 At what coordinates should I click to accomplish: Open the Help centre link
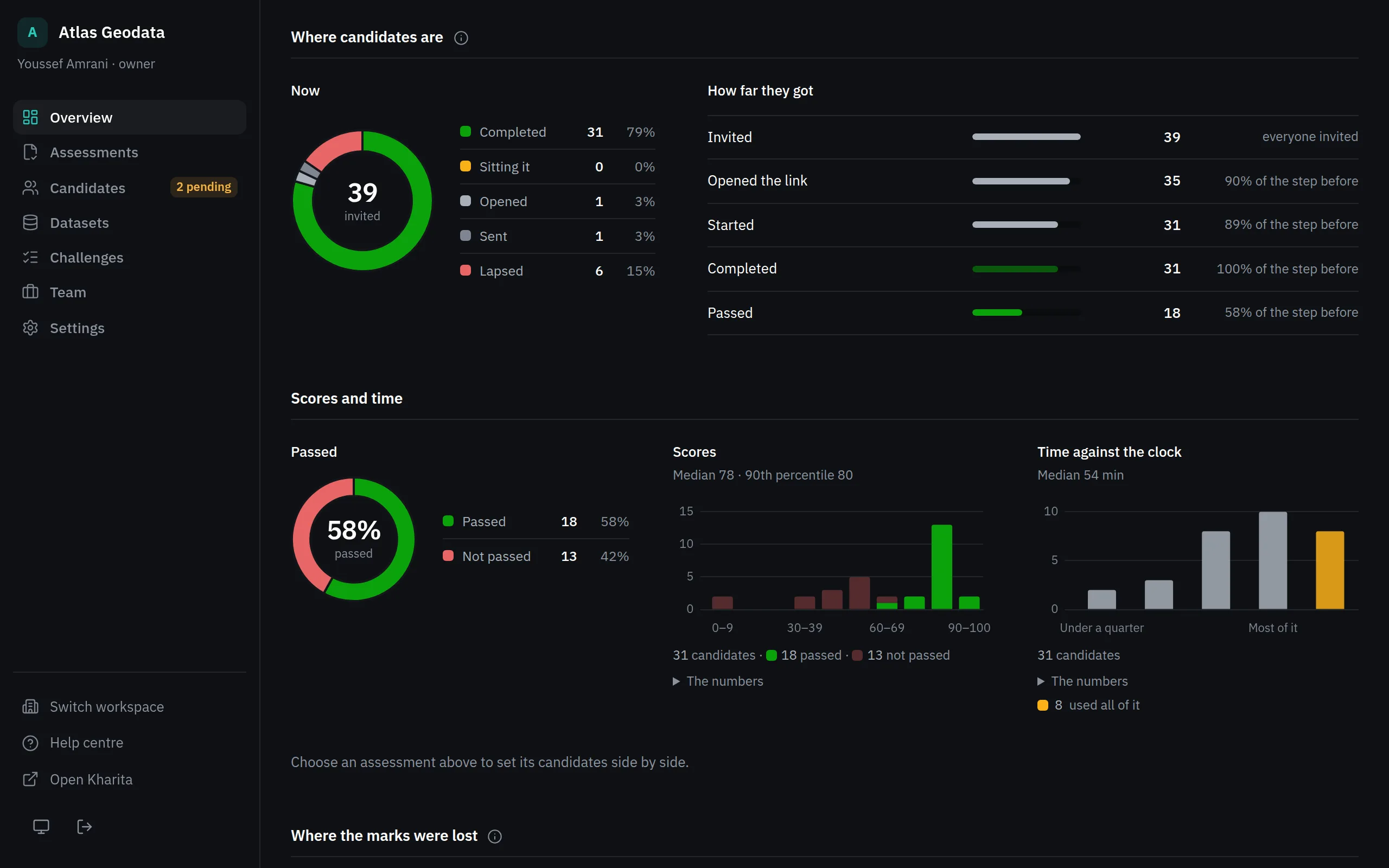coord(130,743)
